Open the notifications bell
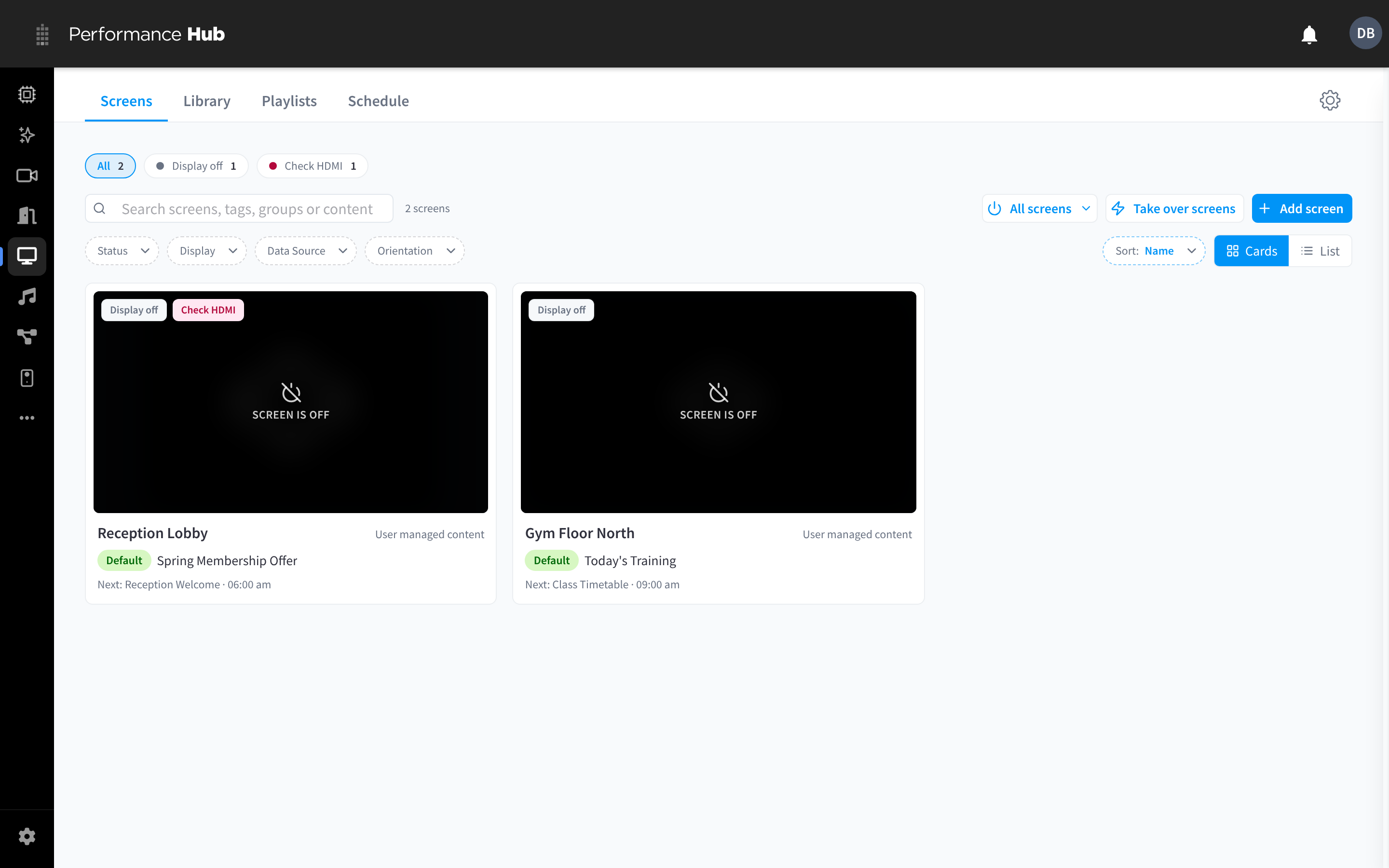 click(1308, 34)
